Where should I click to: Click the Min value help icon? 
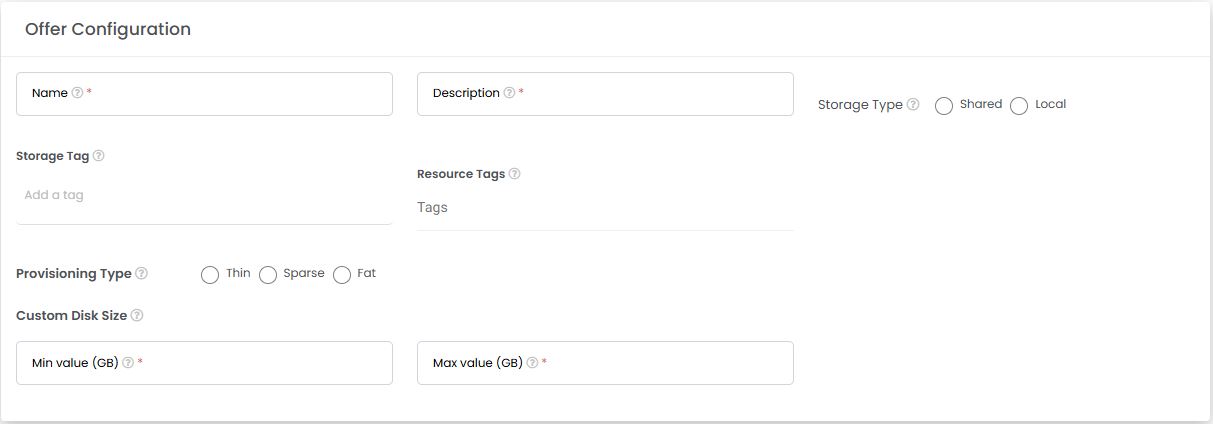pyautogui.click(x=128, y=363)
